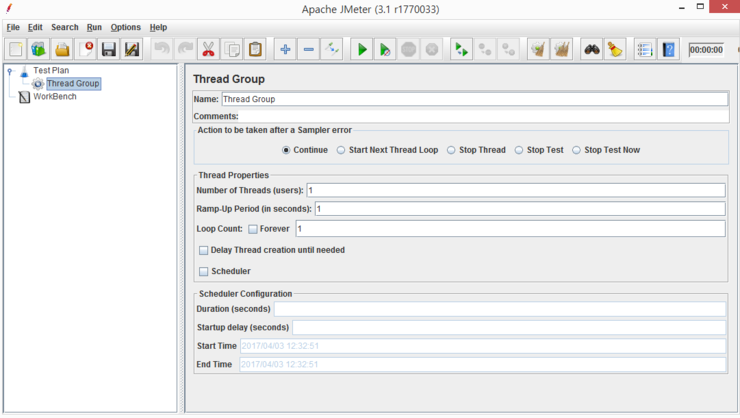Select Thread Group tree node

coord(73,84)
